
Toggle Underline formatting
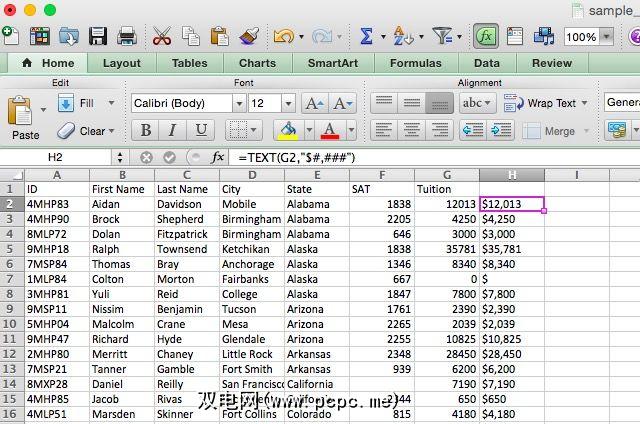(200, 131)
